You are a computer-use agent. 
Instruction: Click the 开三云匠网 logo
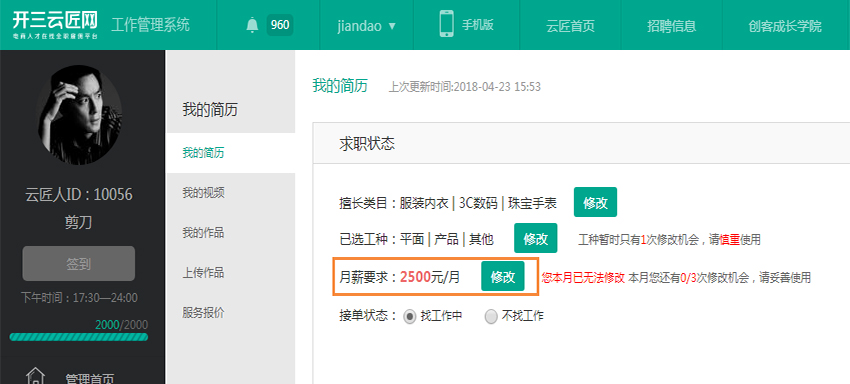point(55,24)
